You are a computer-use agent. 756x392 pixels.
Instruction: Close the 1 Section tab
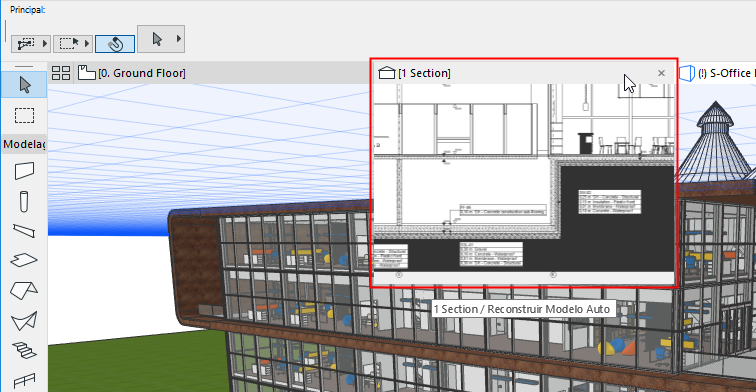pyautogui.click(x=662, y=73)
